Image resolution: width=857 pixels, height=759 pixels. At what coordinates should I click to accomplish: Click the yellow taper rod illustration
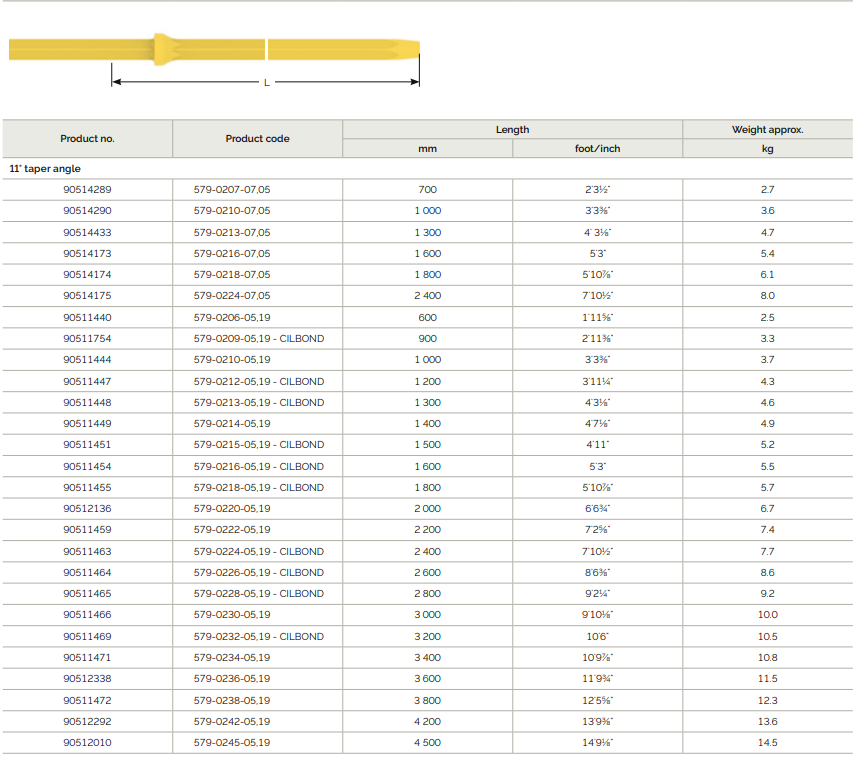tap(214, 49)
